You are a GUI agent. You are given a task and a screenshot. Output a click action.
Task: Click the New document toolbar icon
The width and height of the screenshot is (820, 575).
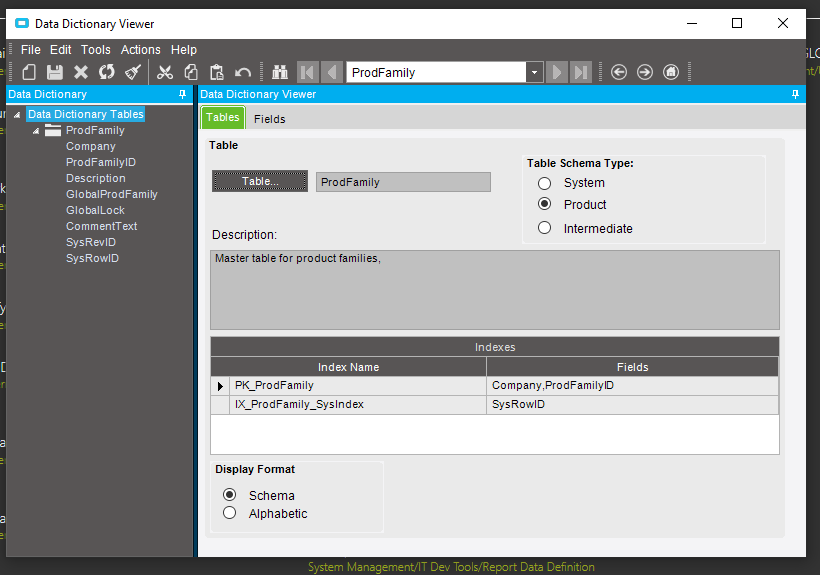pyautogui.click(x=29, y=72)
